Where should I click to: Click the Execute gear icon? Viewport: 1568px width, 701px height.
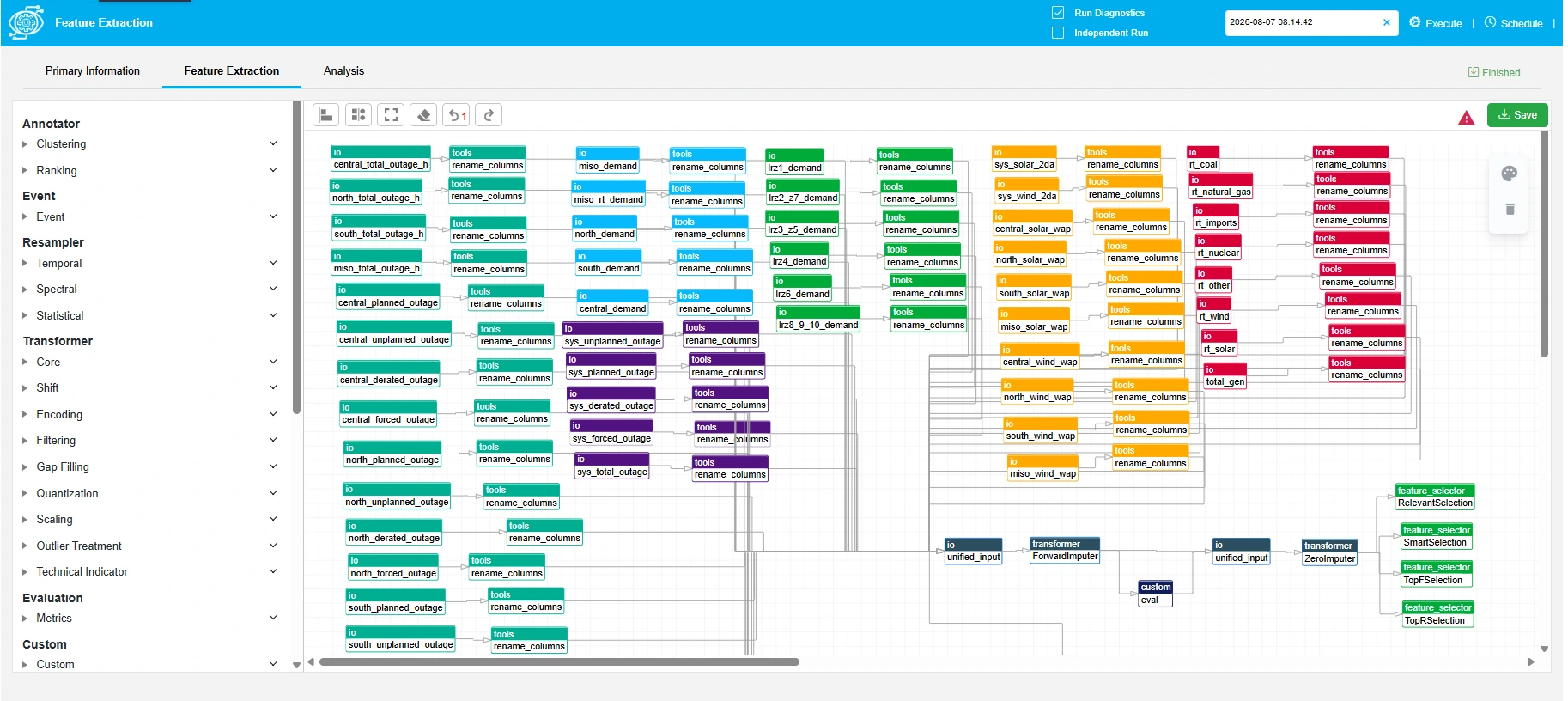[x=1415, y=22]
